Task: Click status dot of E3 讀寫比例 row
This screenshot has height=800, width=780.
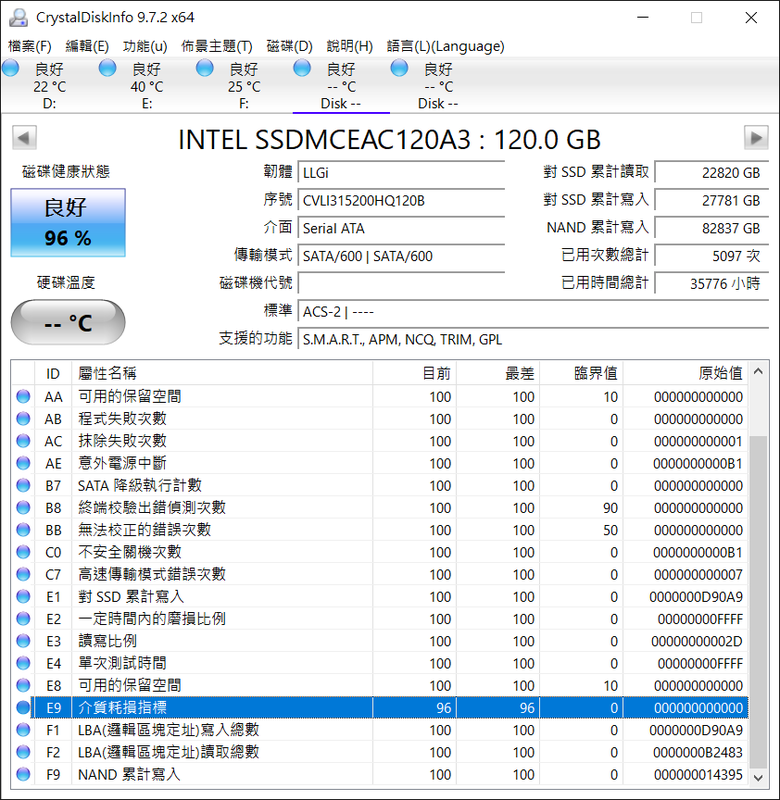Action: tap(23, 641)
